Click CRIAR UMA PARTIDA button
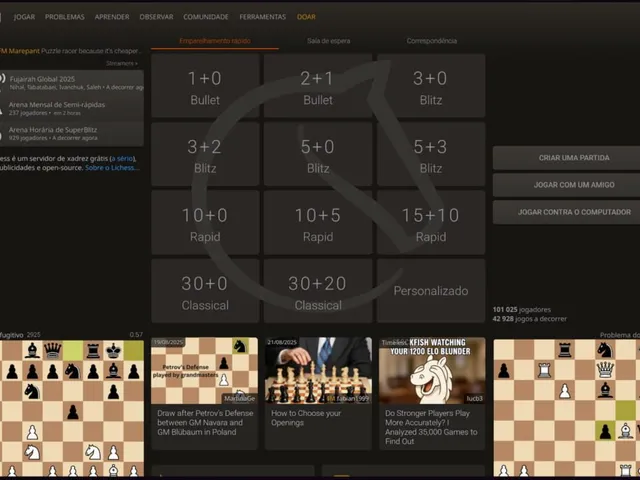Image resolution: width=640 pixels, height=480 pixels. pyautogui.click(x=567, y=158)
